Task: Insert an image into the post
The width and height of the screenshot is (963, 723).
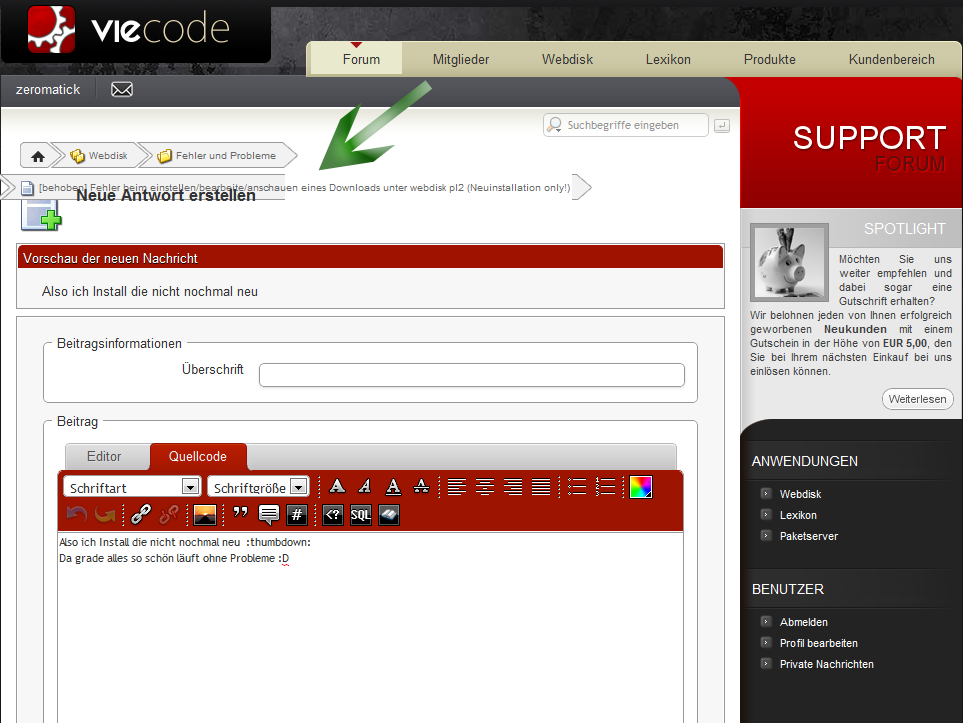Action: click(205, 515)
